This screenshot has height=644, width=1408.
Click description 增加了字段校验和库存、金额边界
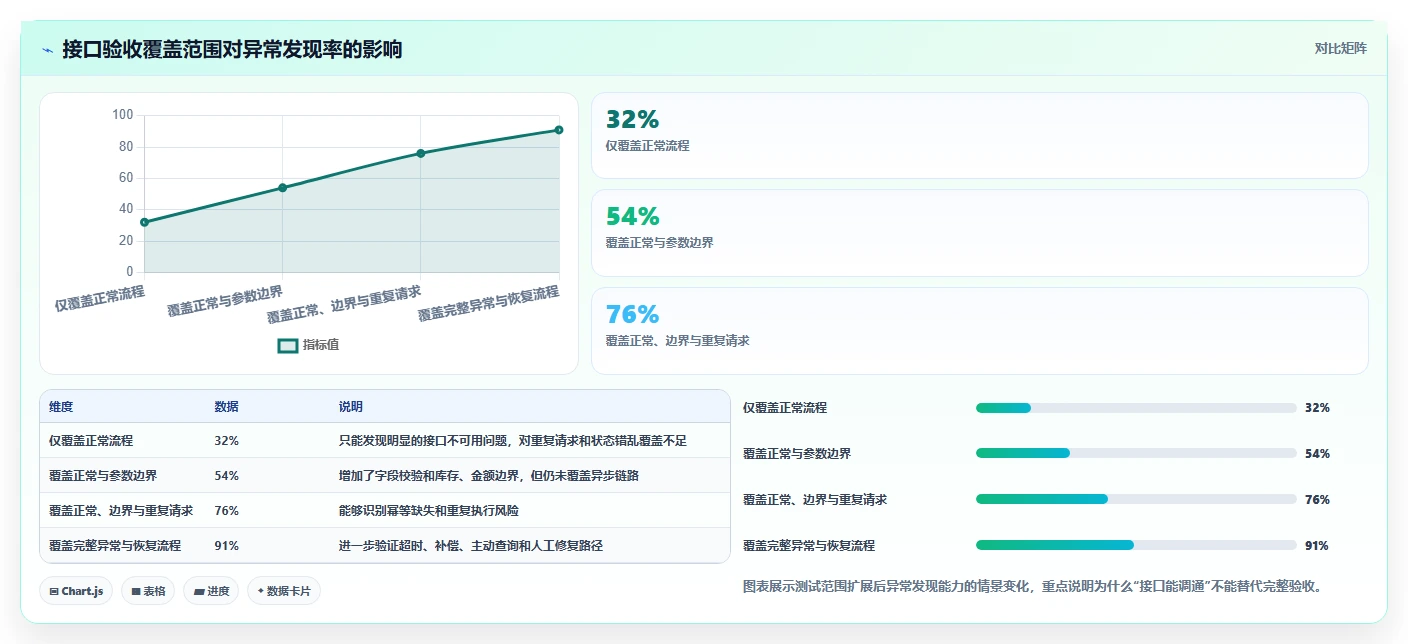(489, 475)
